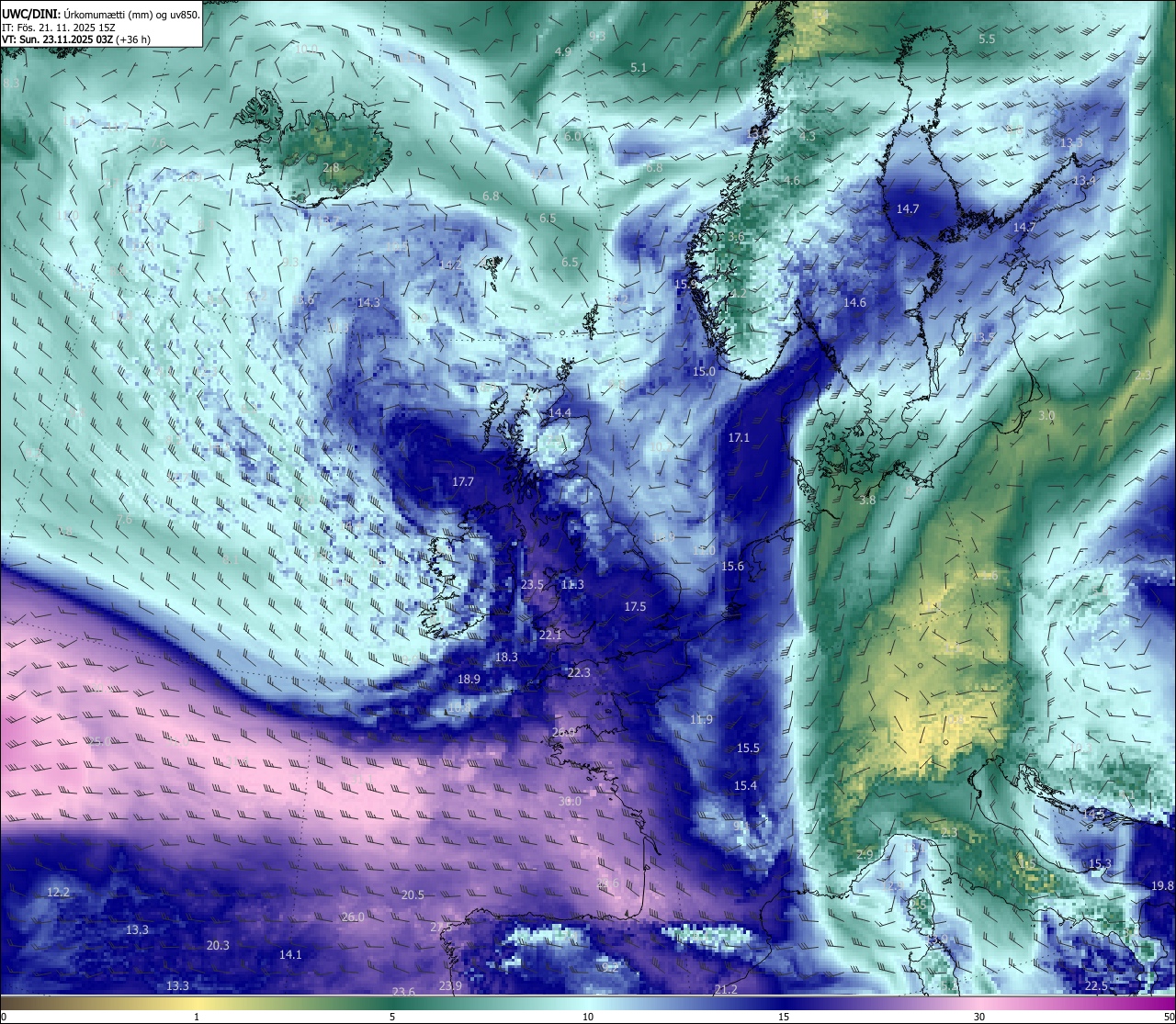Click the 30 tick label on the color scale
Viewport: 1176px width, 1024px height.
979,1017
